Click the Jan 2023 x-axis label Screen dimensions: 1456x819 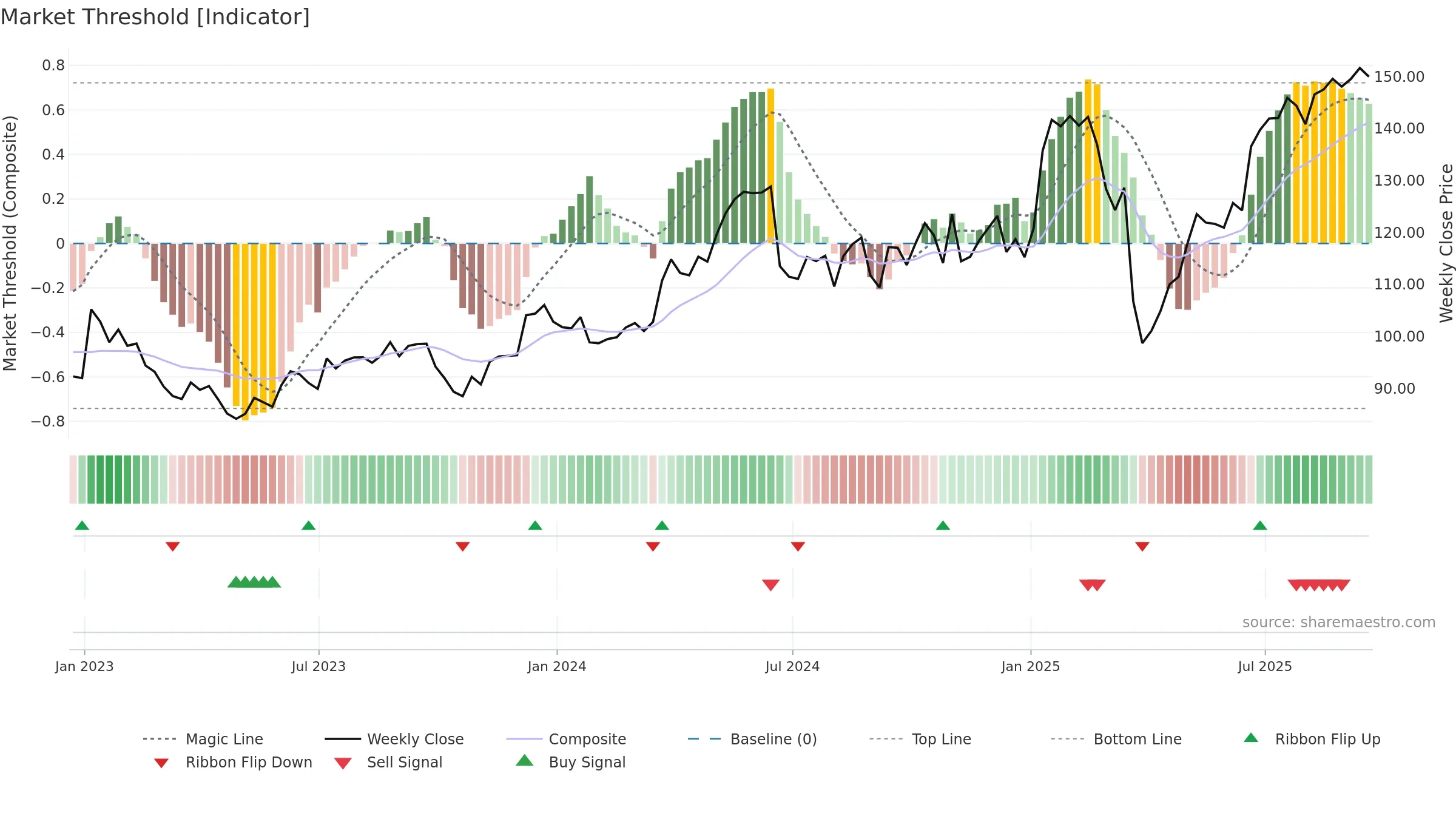[x=84, y=666]
